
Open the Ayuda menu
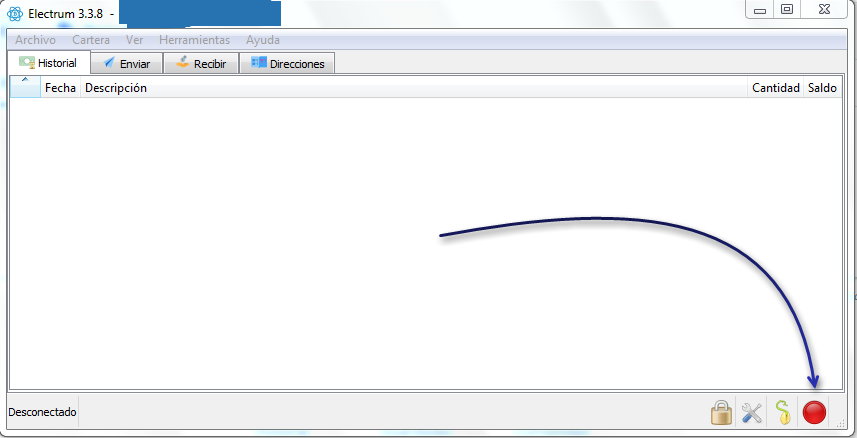[263, 40]
